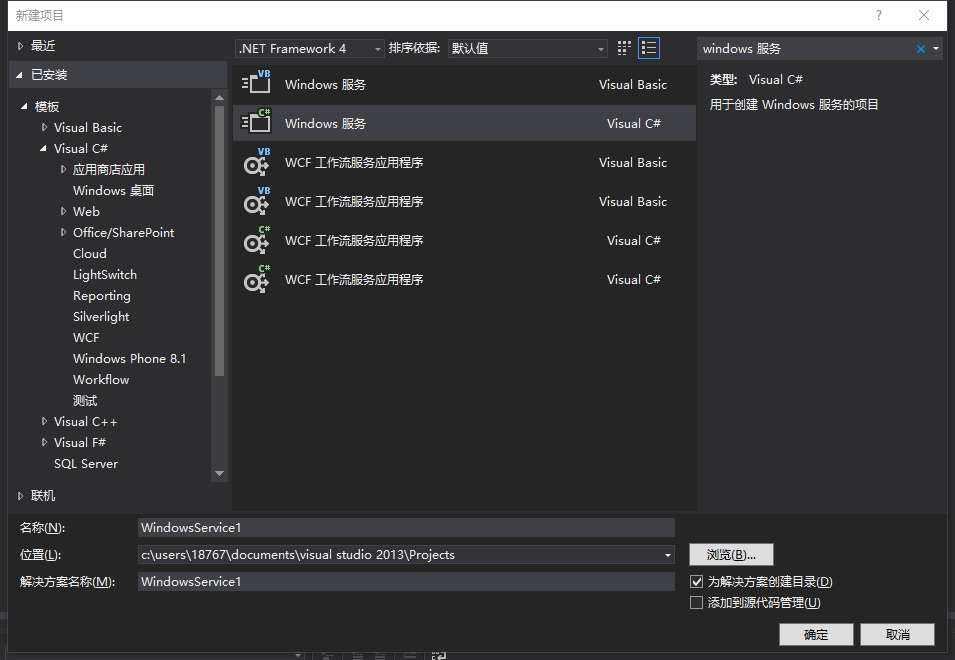The height and width of the screenshot is (660, 955).
Task: Click the 解决方案名称 input field
Action: (x=406, y=581)
